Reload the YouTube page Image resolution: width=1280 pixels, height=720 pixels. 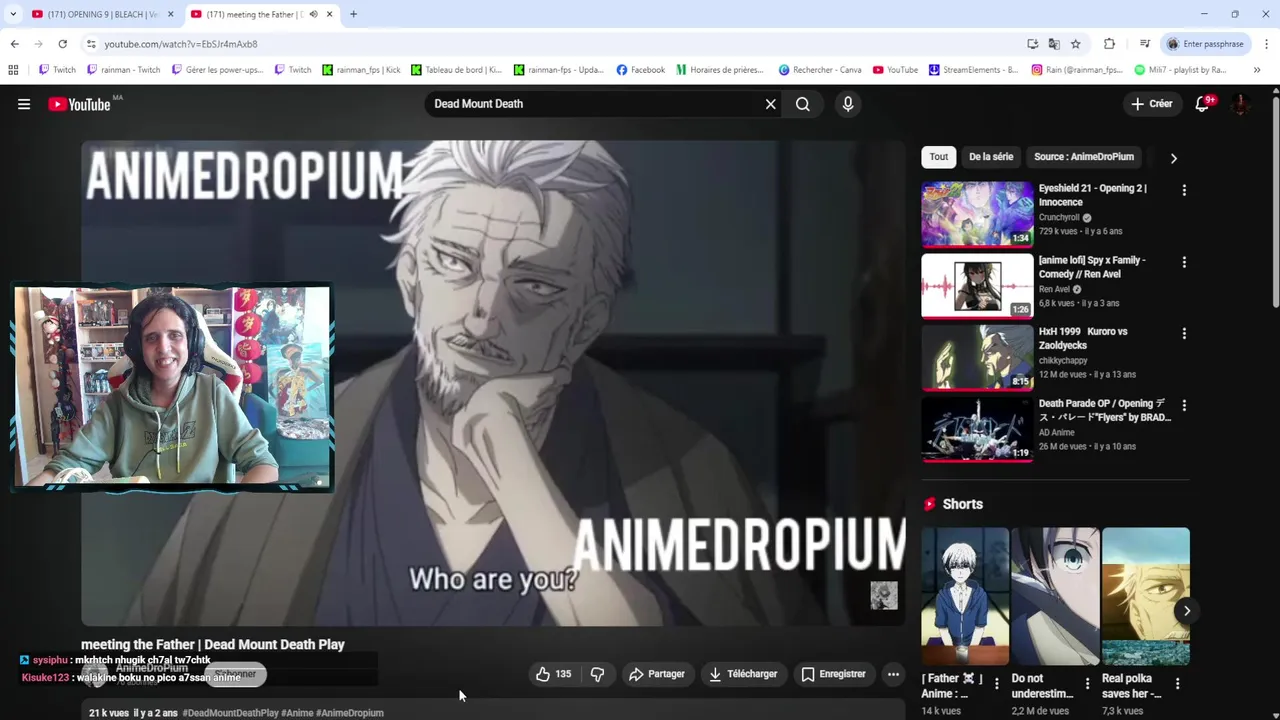pos(62,44)
